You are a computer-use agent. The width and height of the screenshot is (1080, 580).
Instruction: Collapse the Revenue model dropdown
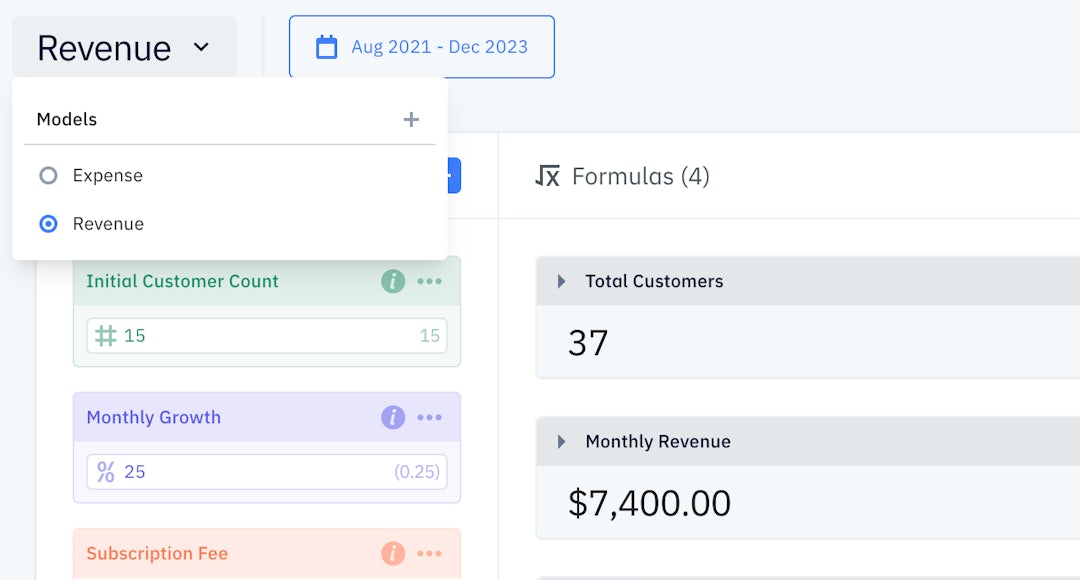[124, 47]
